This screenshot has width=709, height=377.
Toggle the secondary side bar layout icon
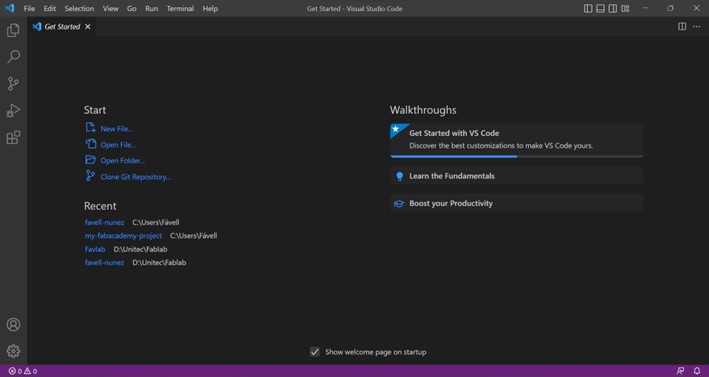pyautogui.click(x=613, y=9)
